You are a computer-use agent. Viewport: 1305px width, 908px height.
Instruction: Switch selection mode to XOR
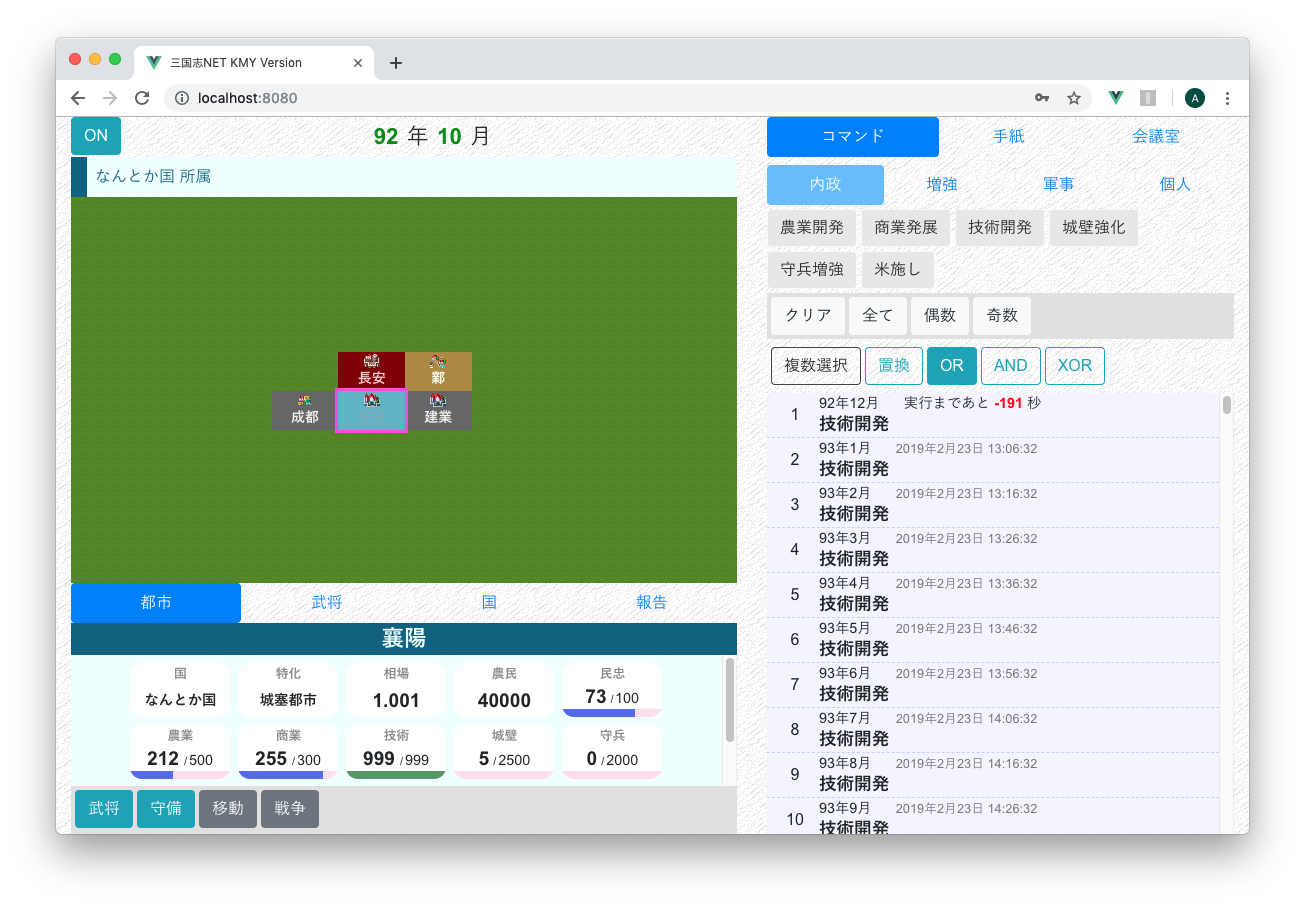point(1075,366)
